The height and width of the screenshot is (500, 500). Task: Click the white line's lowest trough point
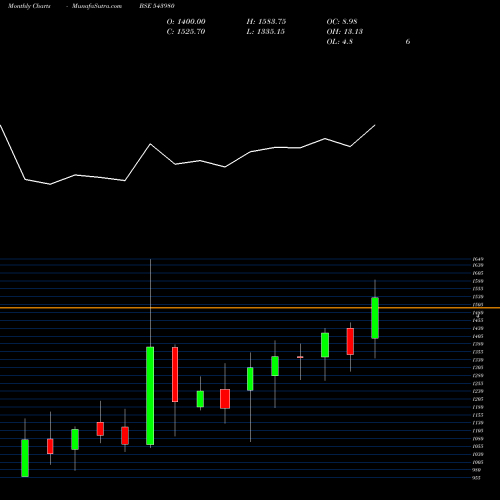point(50,184)
